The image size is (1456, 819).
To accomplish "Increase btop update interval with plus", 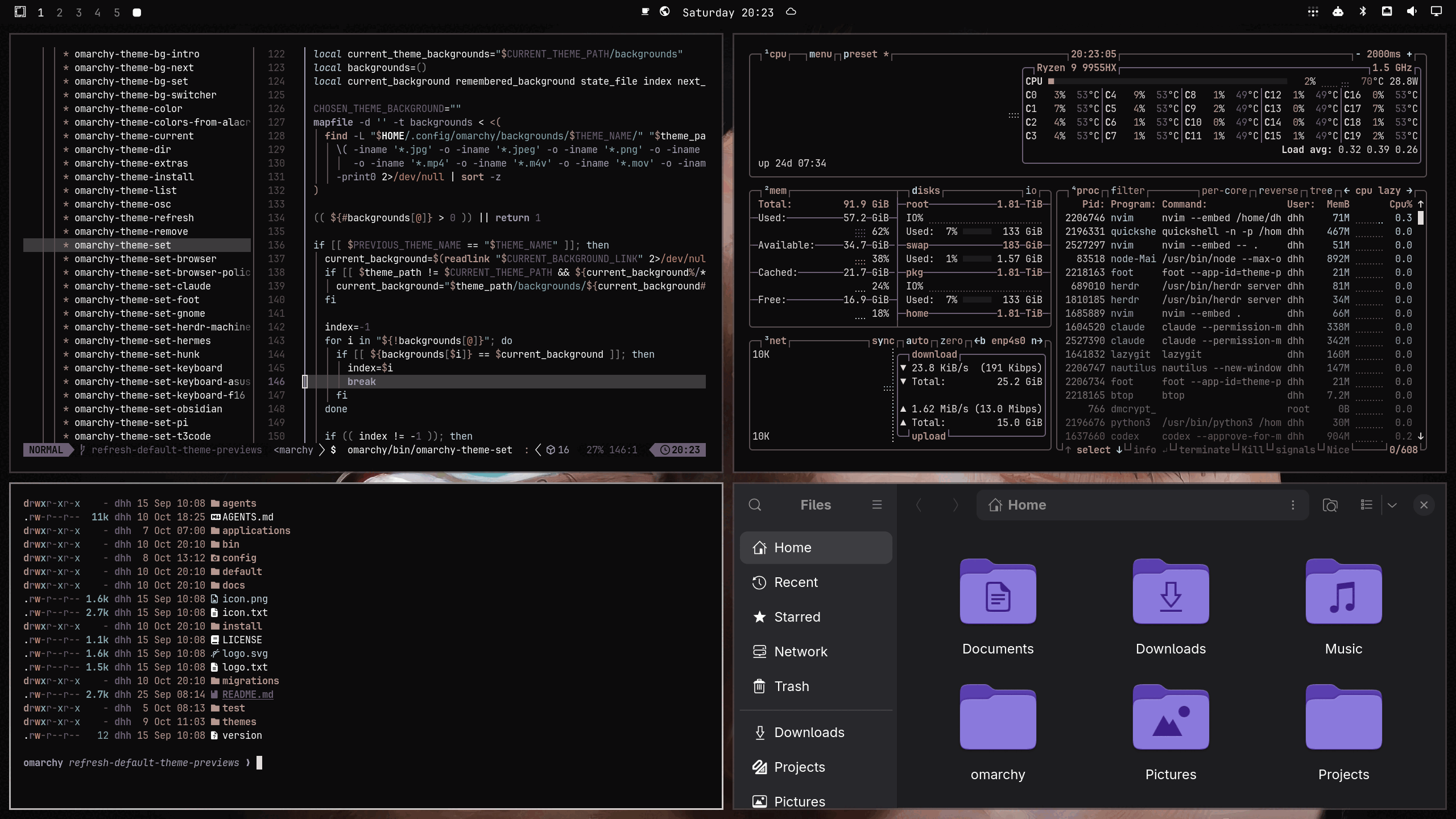I will [1409, 54].
